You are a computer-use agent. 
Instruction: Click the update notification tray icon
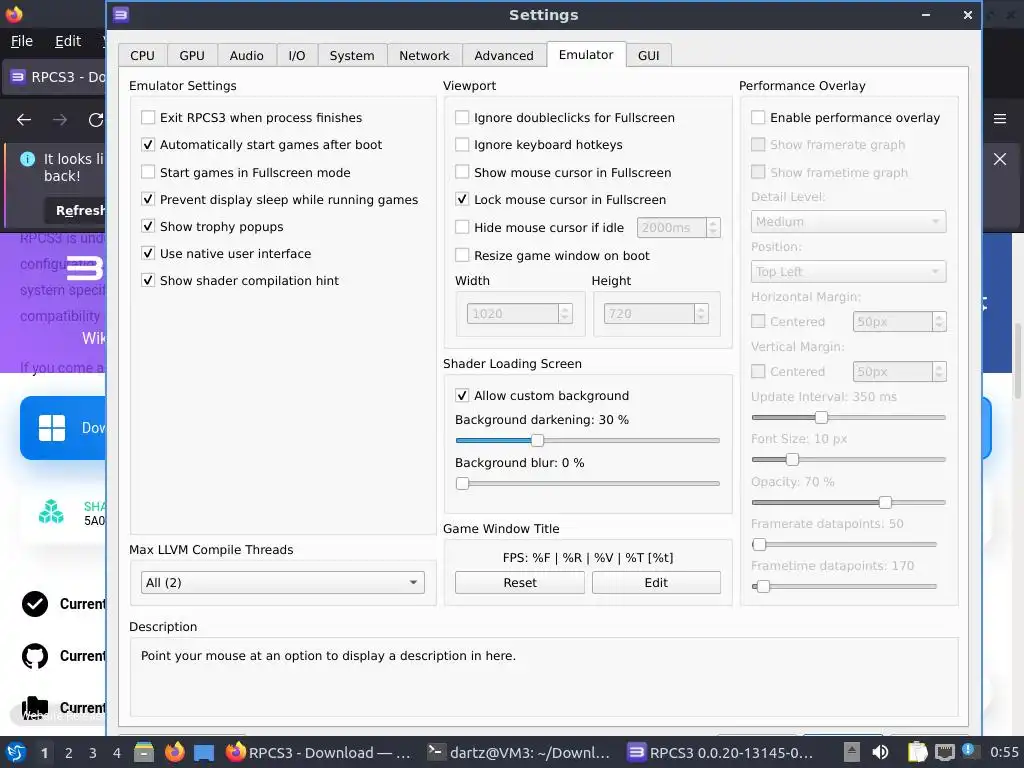point(969,750)
